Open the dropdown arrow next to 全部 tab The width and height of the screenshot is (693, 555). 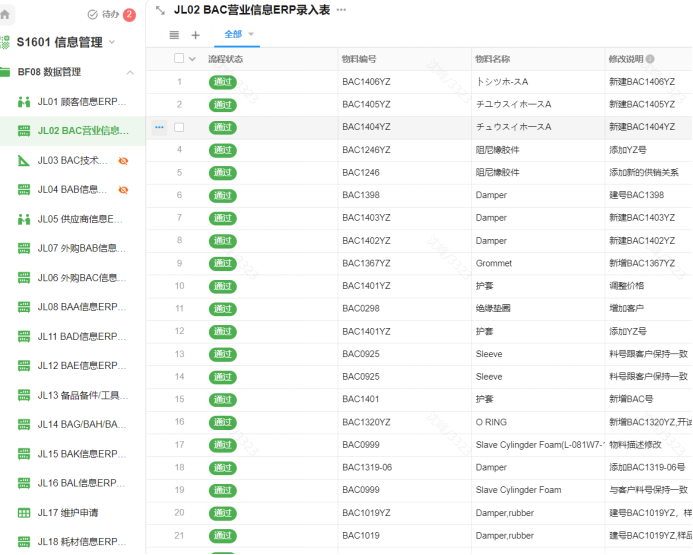pos(252,34)
